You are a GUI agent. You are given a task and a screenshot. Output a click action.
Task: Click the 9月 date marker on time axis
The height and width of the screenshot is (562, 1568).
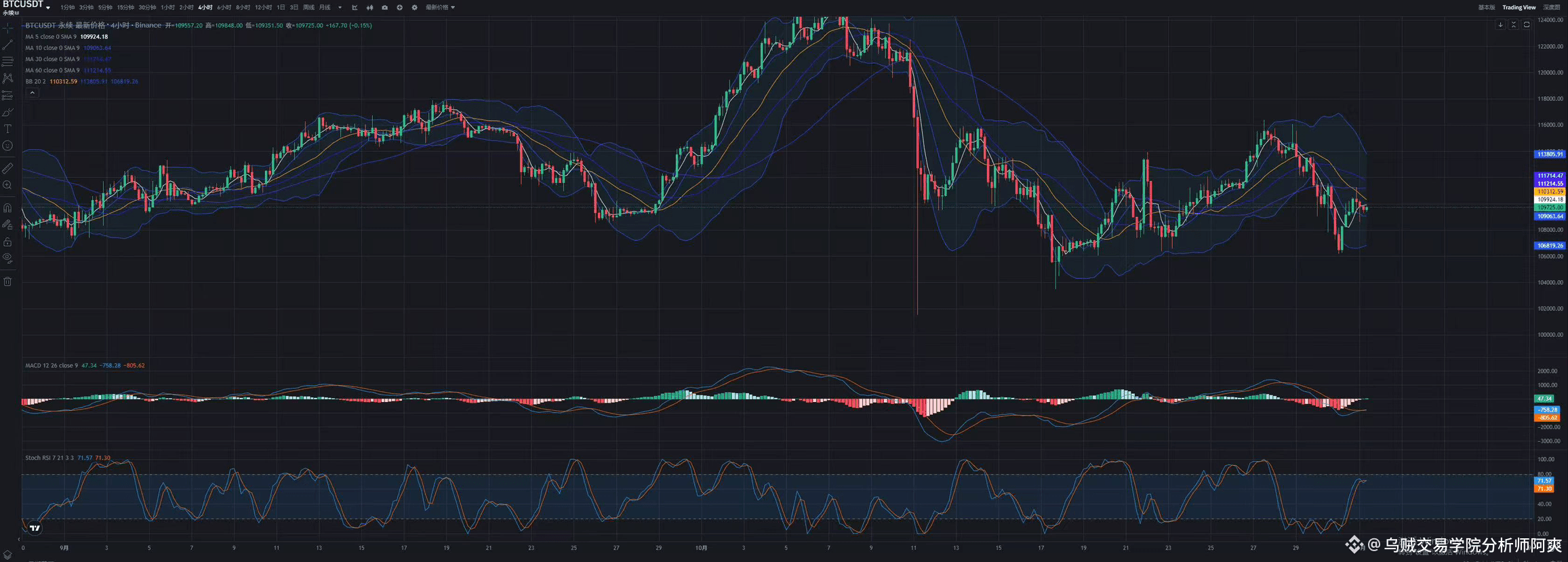(64, 548)
